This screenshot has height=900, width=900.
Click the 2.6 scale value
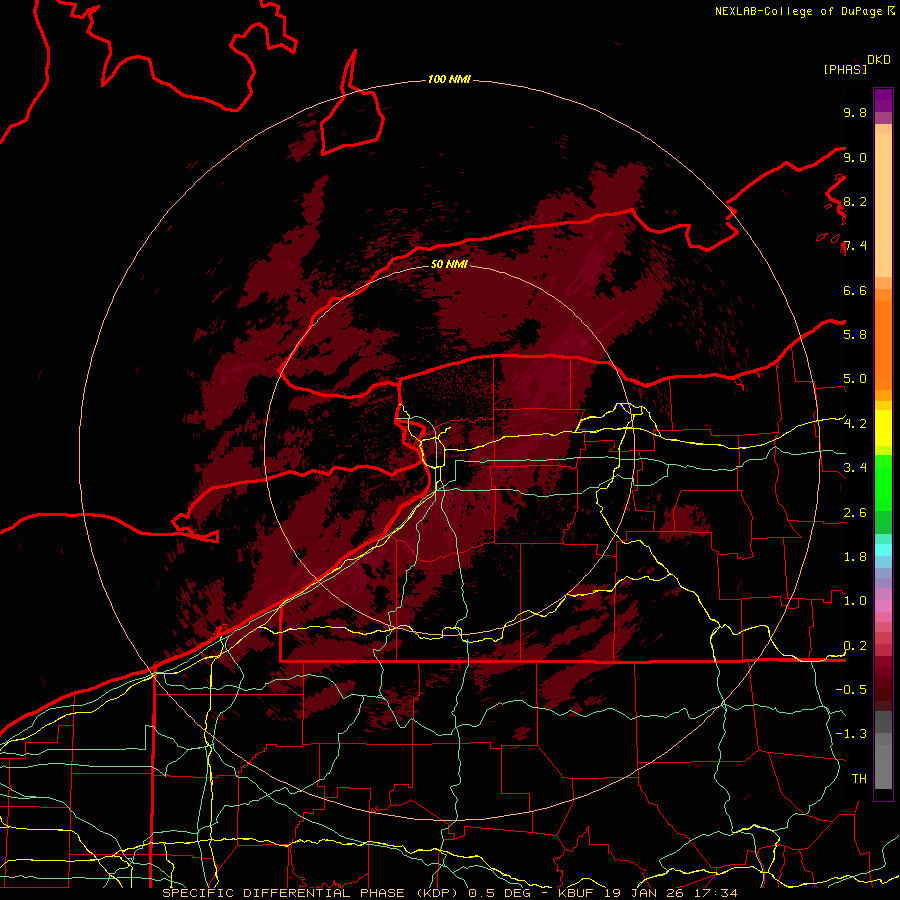855,513
